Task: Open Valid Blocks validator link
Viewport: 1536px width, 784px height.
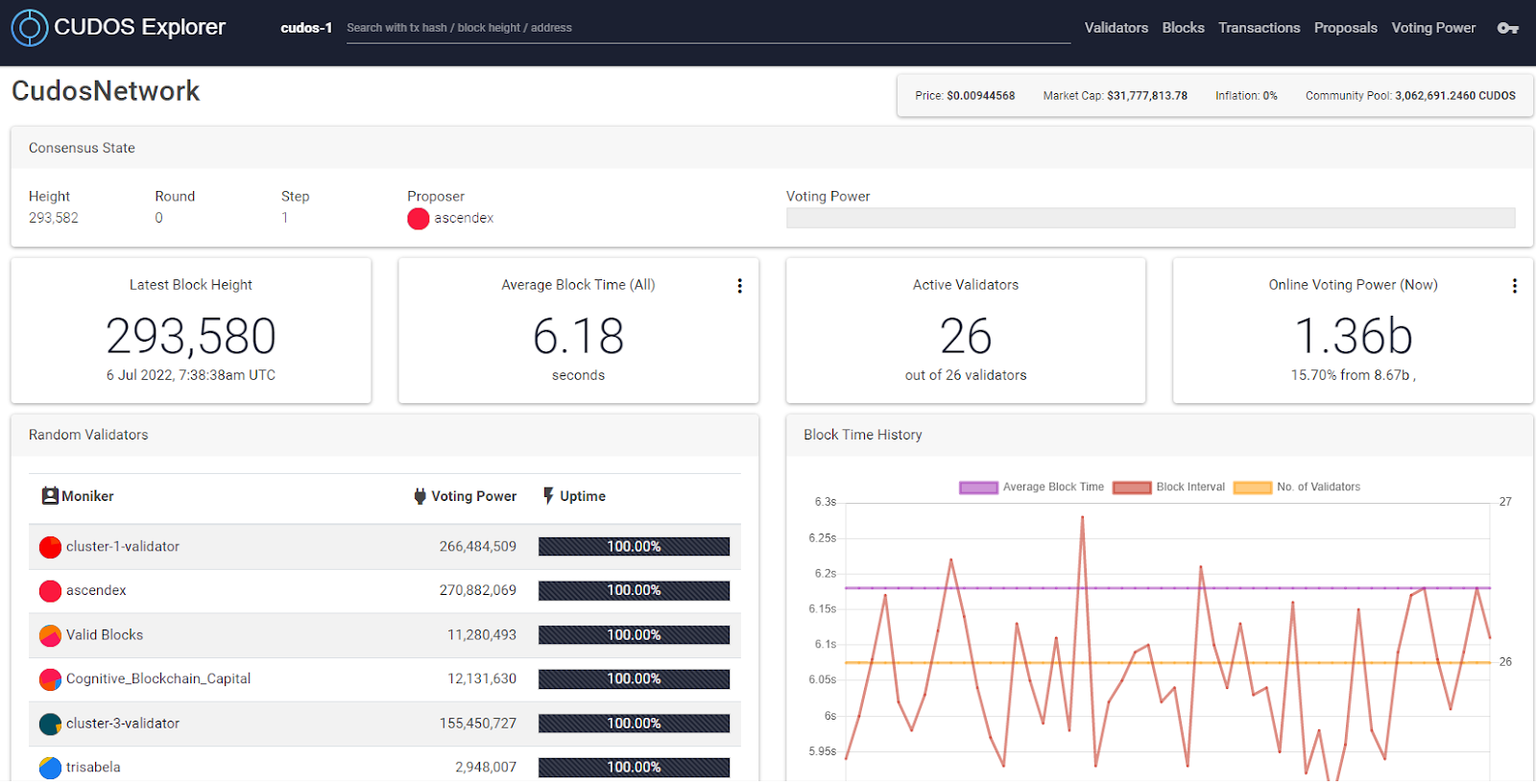Action: [105, 635]
